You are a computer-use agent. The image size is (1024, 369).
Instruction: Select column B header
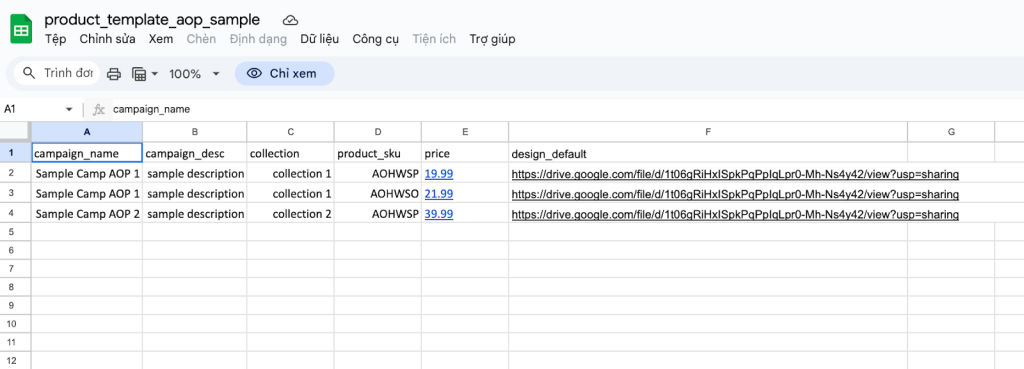[195, 132]
